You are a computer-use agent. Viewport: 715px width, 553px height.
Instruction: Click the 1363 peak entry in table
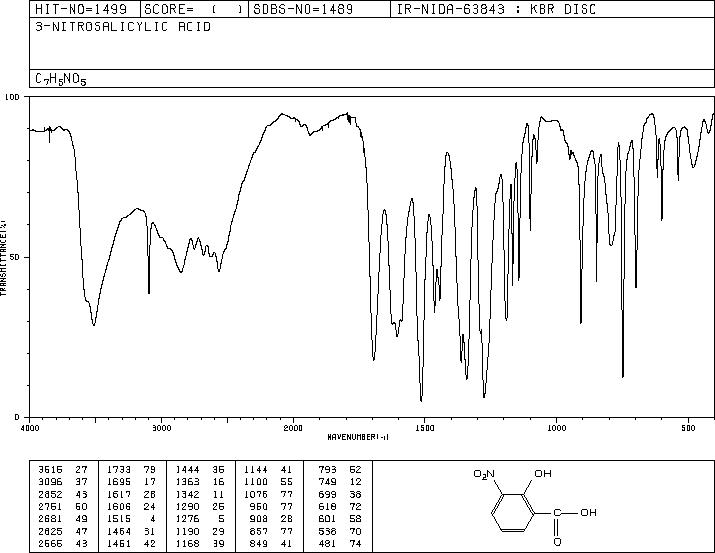[x=200, y=482]
